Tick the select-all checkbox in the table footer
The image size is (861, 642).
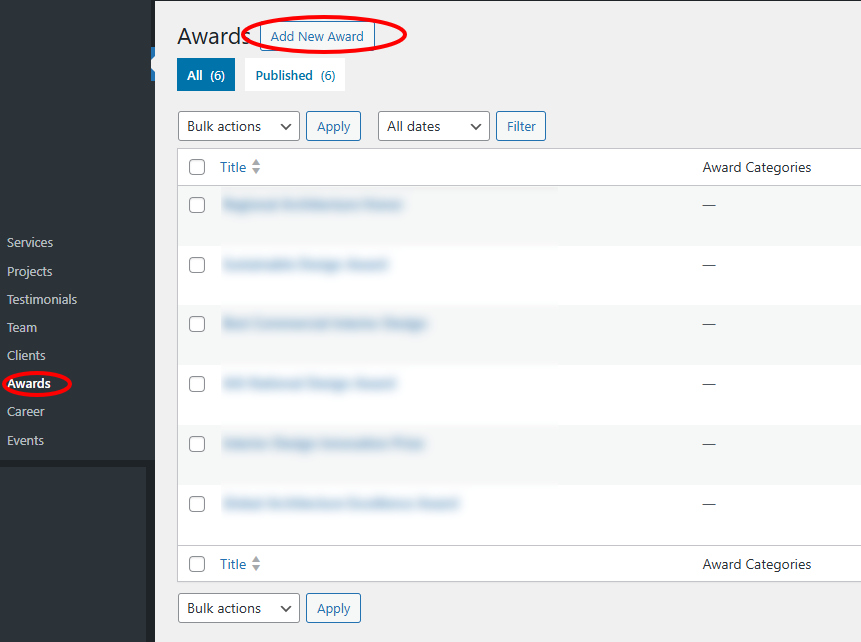pos(197,564)
